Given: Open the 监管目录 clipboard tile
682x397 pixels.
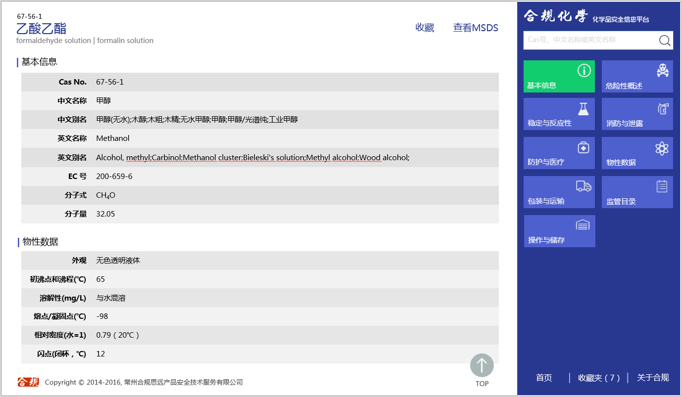Looking at the screenshot, I should point(637,192).
